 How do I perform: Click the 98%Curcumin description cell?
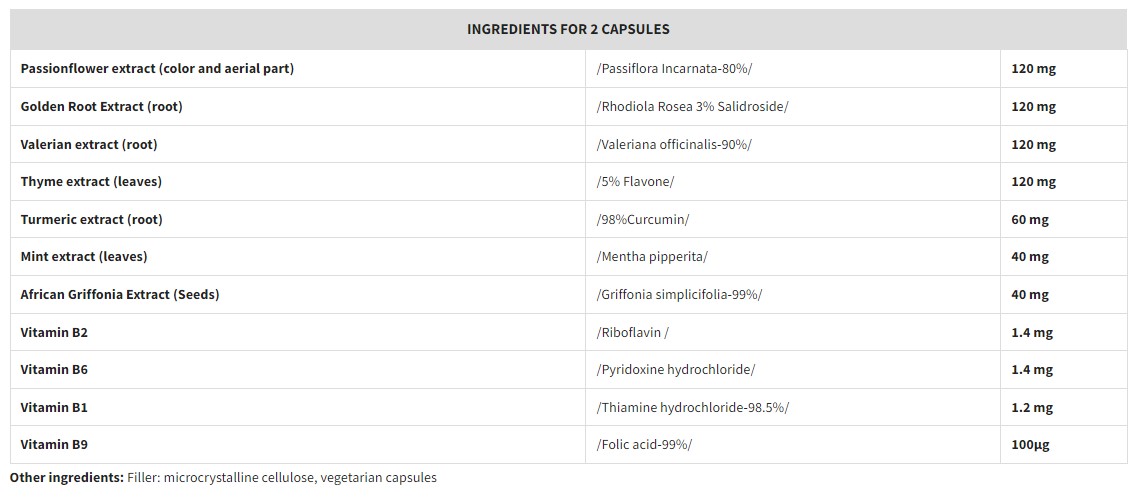(x=643, y=219)
